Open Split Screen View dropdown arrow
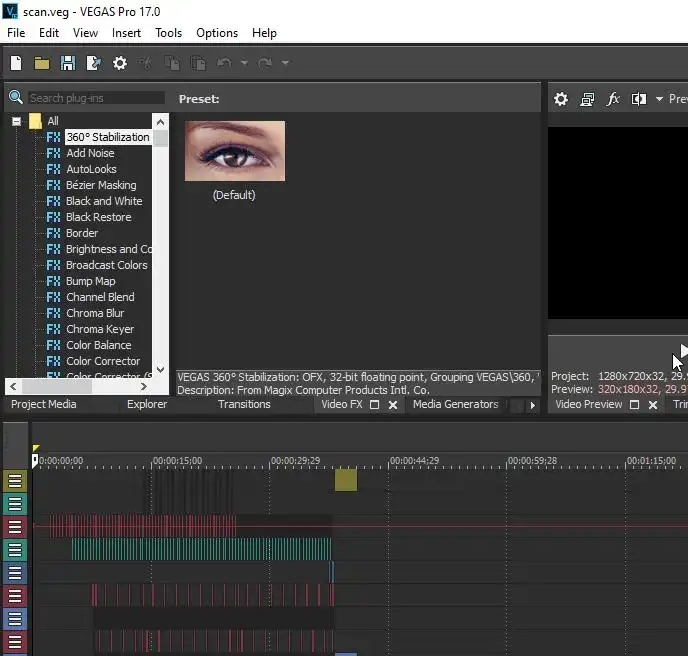688x656 pixels. click(x=659, y=99)
